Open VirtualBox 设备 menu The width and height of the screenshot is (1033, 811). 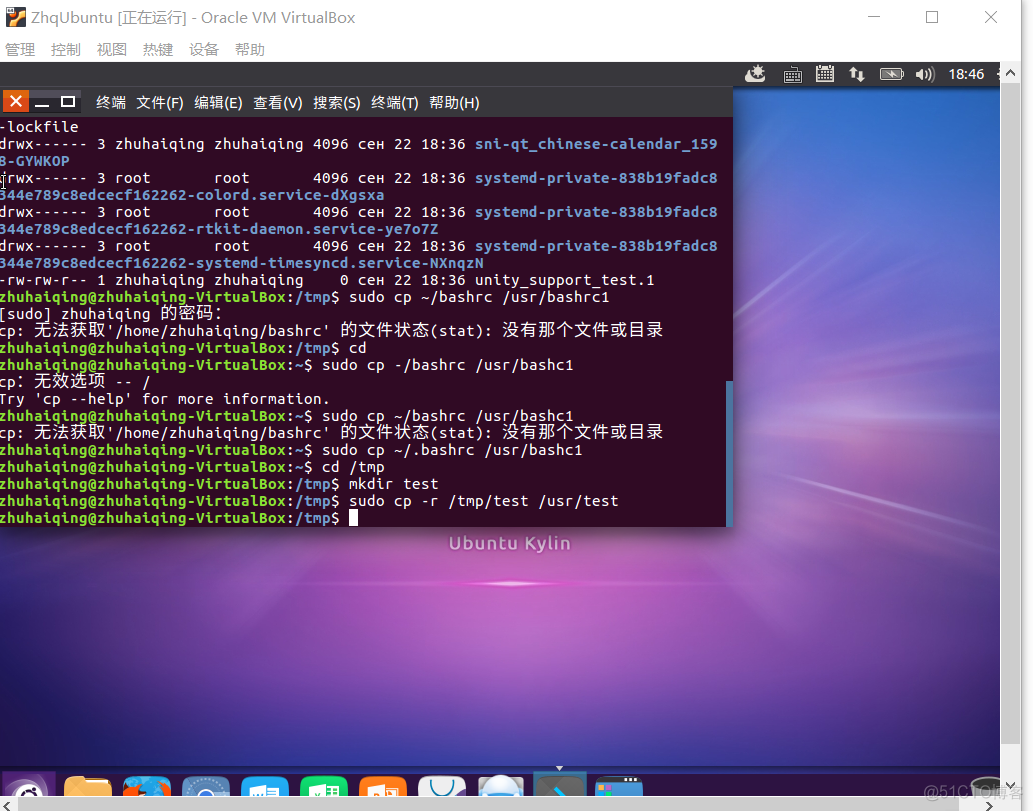(x=204, y=49)
